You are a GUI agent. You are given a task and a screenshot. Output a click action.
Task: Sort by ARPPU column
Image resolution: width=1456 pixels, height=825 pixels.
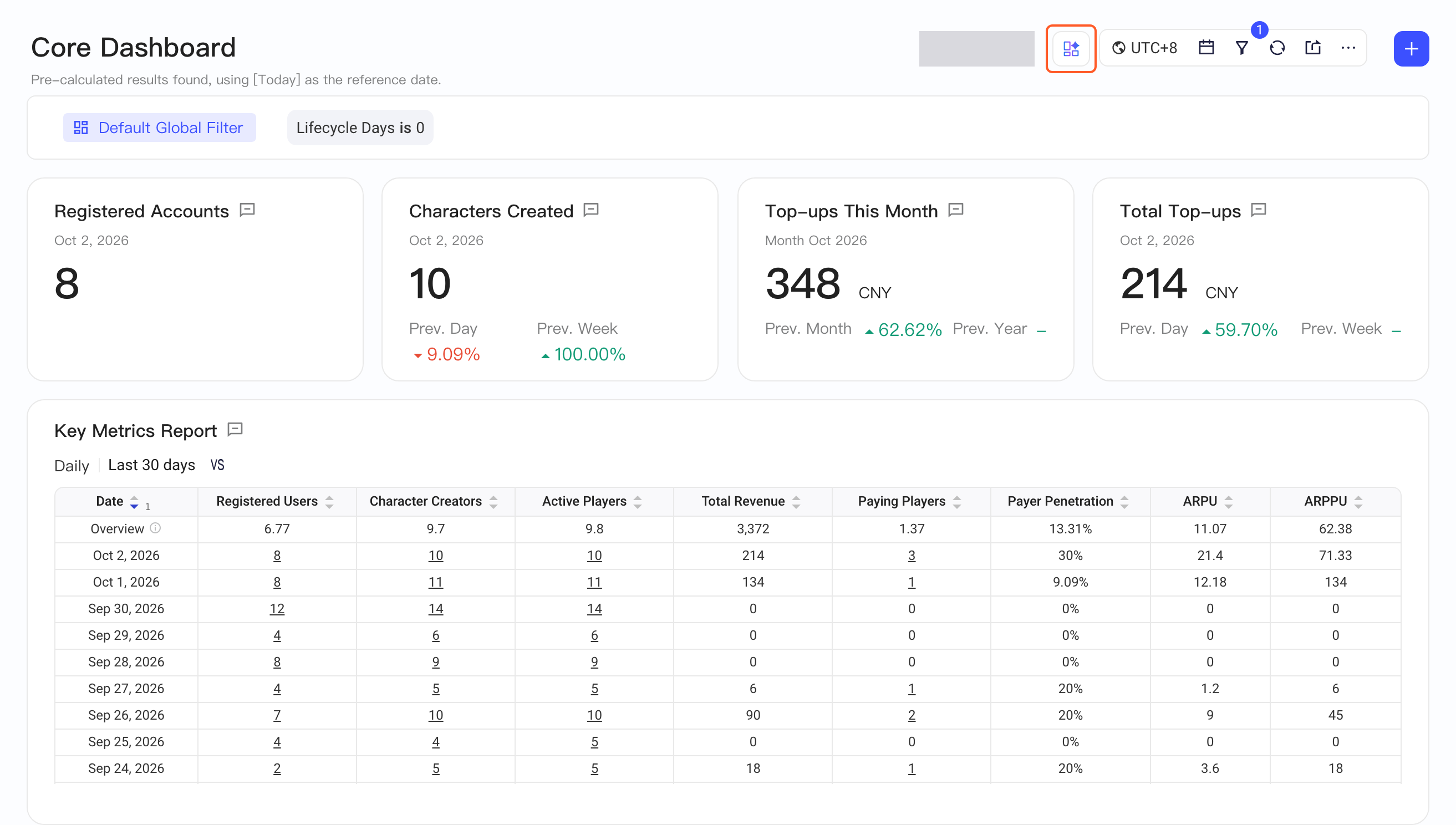click(1358, 502)
